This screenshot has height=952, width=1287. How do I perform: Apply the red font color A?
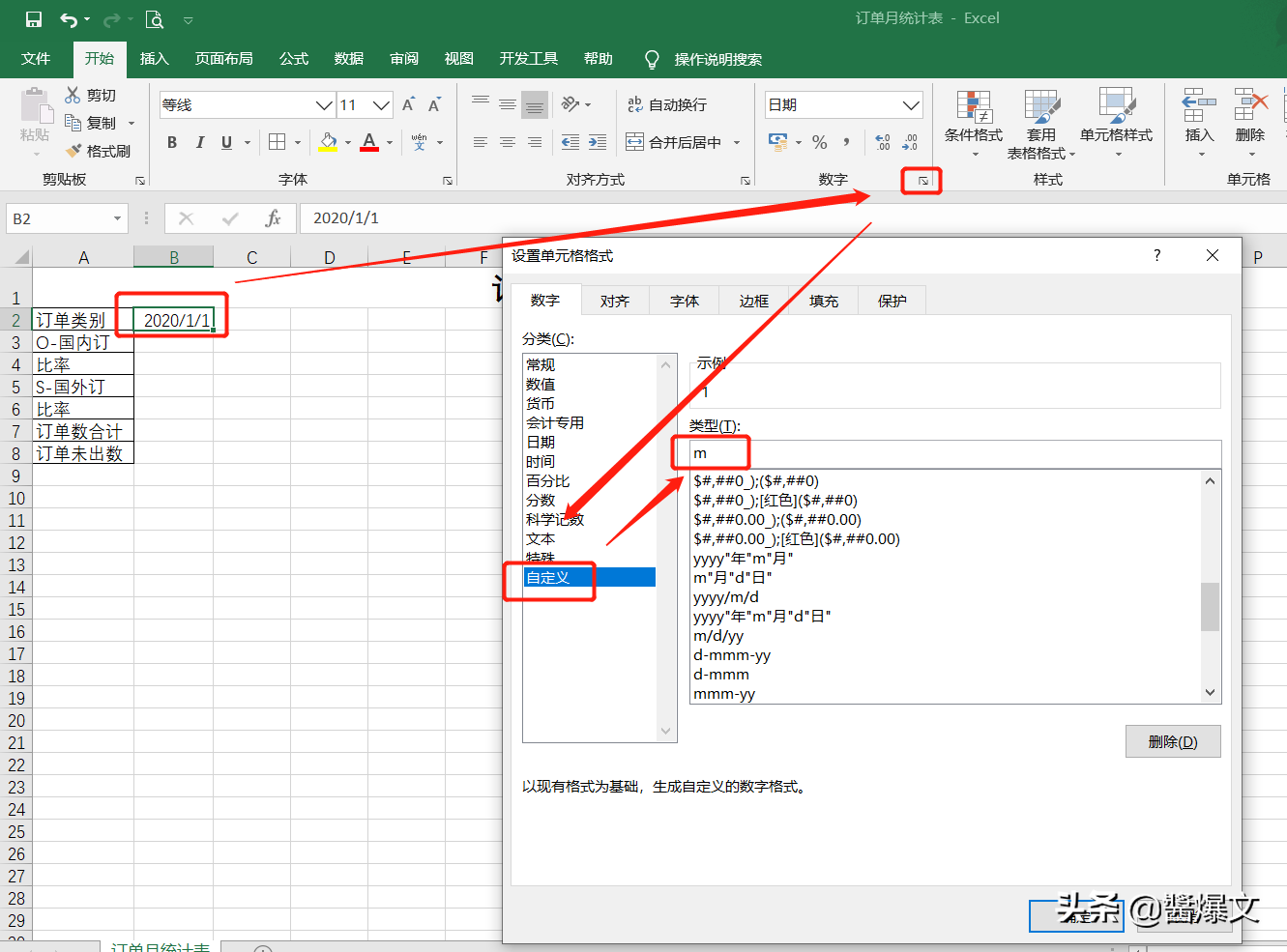(x=369, y=142)
